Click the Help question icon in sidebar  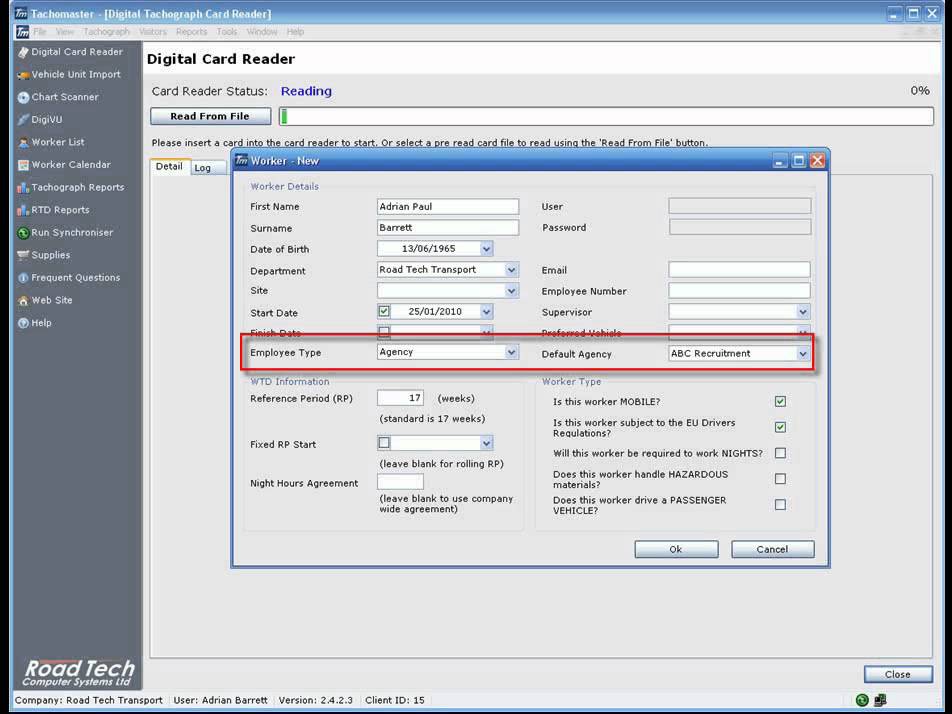23,323
